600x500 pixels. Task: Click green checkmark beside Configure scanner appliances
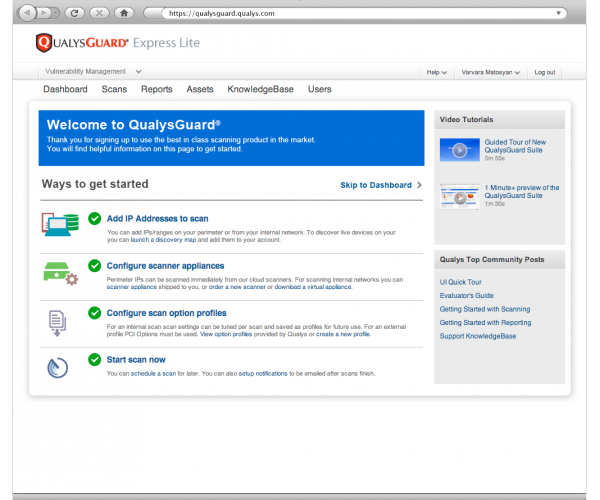95,265
